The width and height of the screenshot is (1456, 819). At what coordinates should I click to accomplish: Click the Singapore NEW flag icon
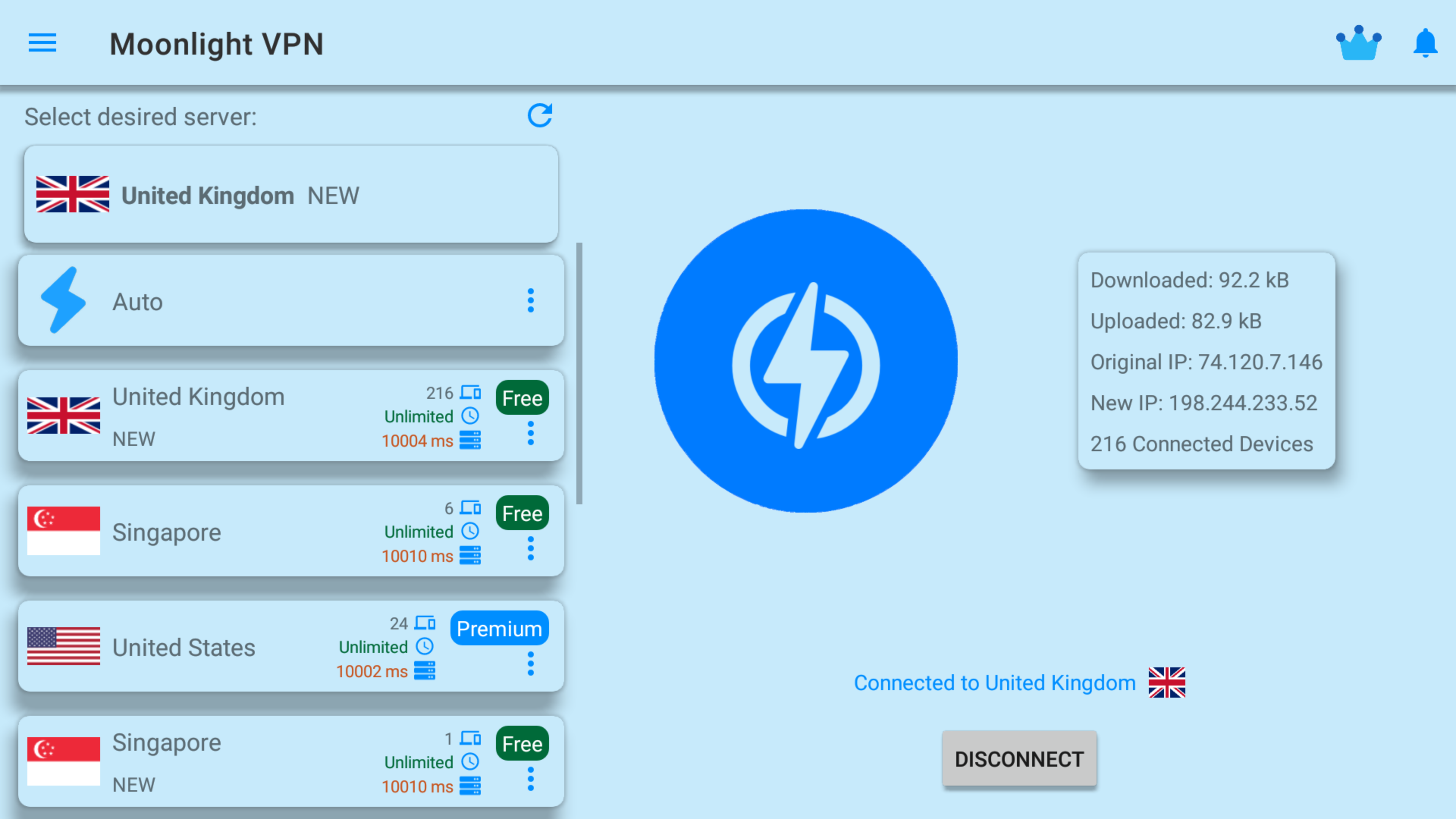coord(63,762)
